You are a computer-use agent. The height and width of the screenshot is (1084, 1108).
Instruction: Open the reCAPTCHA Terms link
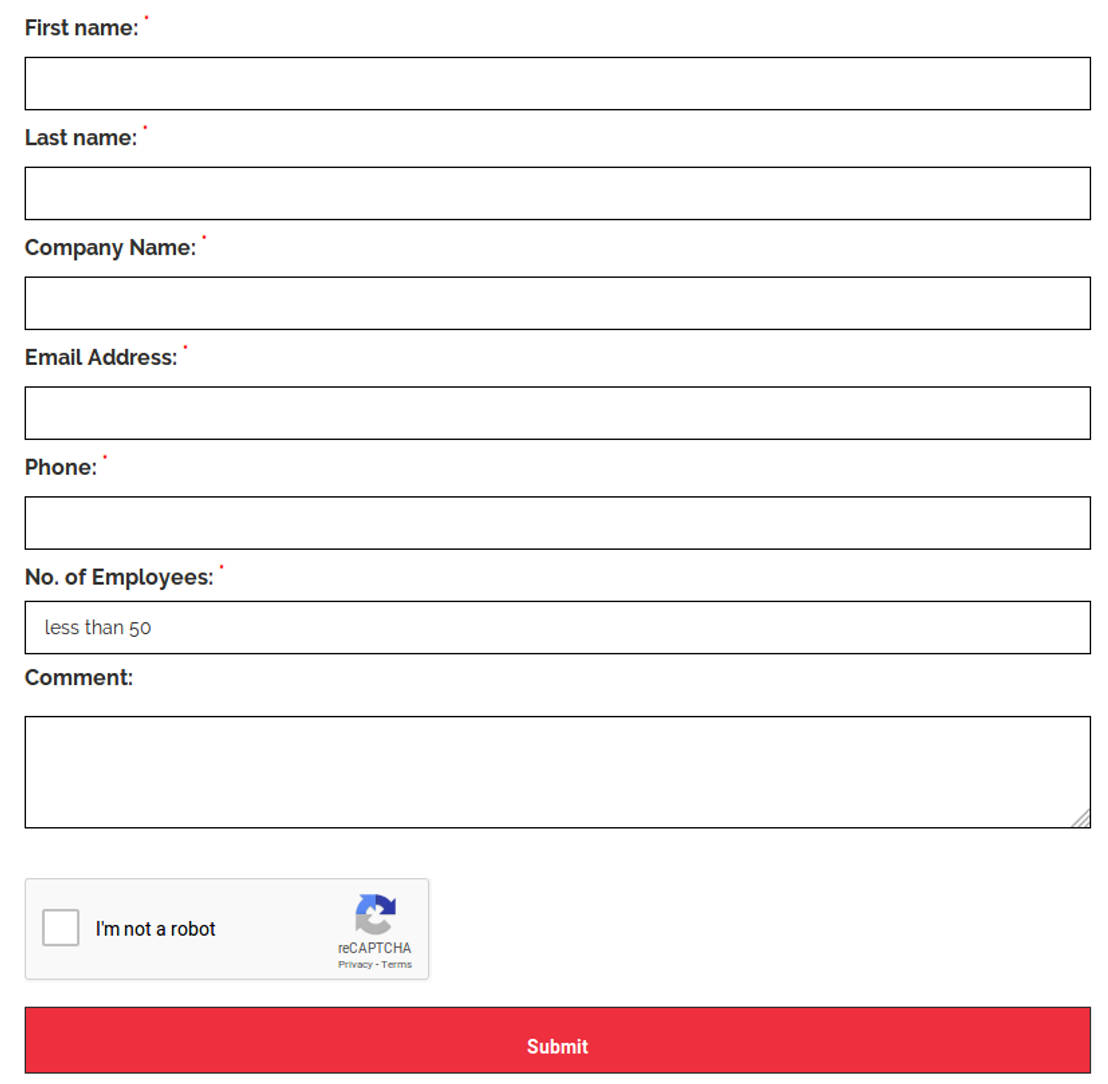tap(397, 965)
